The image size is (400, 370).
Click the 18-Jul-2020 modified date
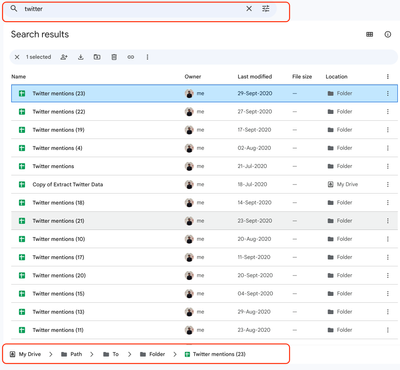click(252, 184)
